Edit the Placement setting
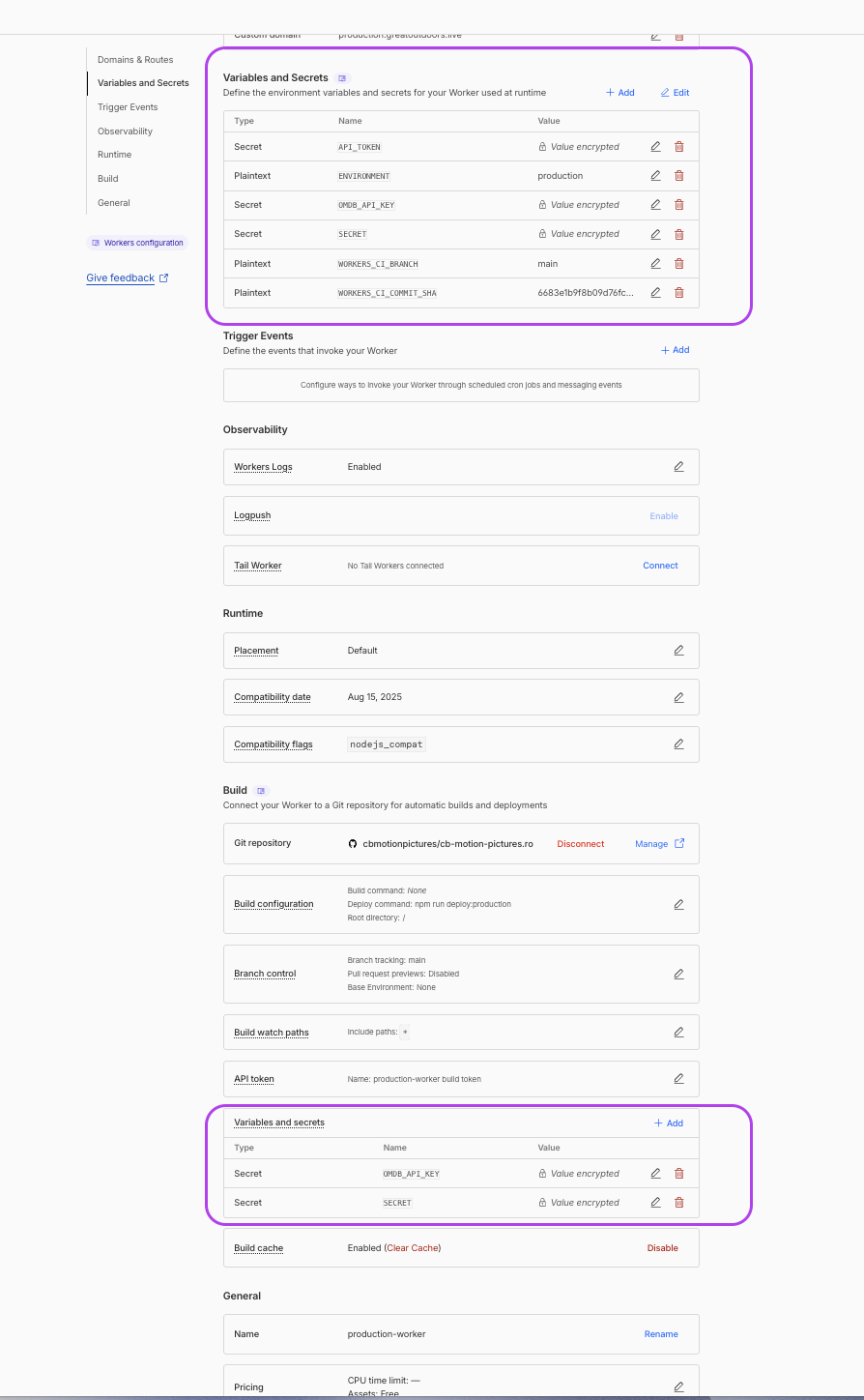864x1400 pixels. point(678,651)
